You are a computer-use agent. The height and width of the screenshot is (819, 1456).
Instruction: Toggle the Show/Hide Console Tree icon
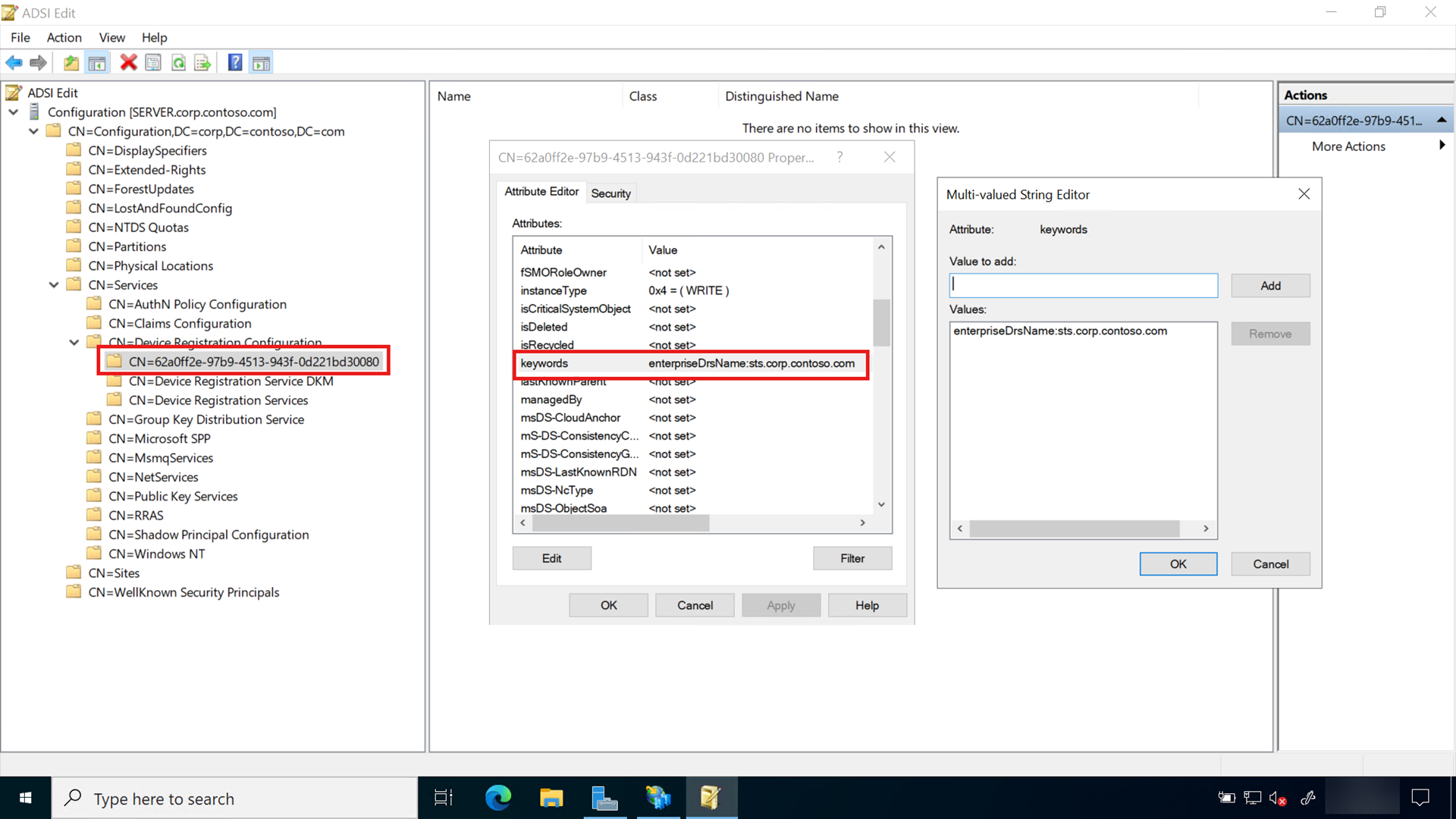coord(97,63)
